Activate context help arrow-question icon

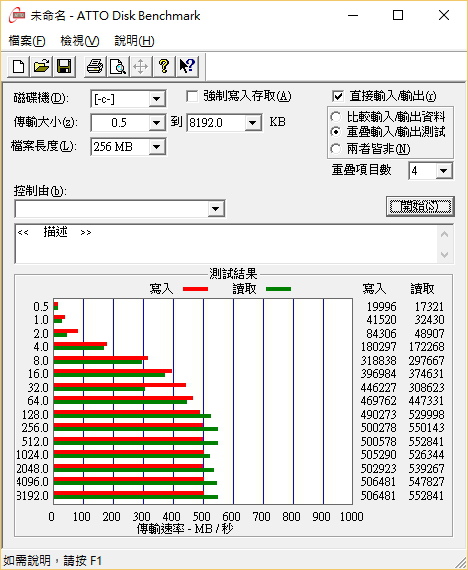(x=187, y=67)
